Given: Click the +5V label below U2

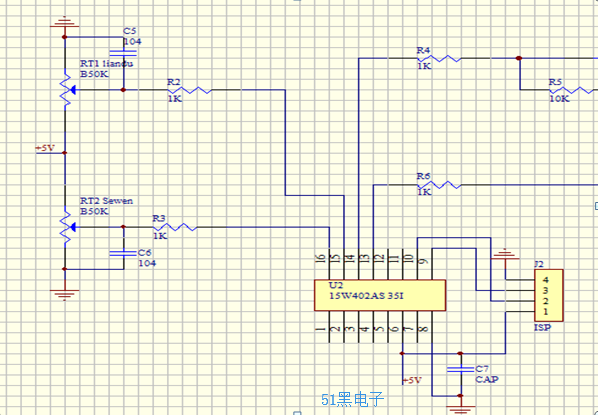Looking at the screenshot, I should [412, 380].
